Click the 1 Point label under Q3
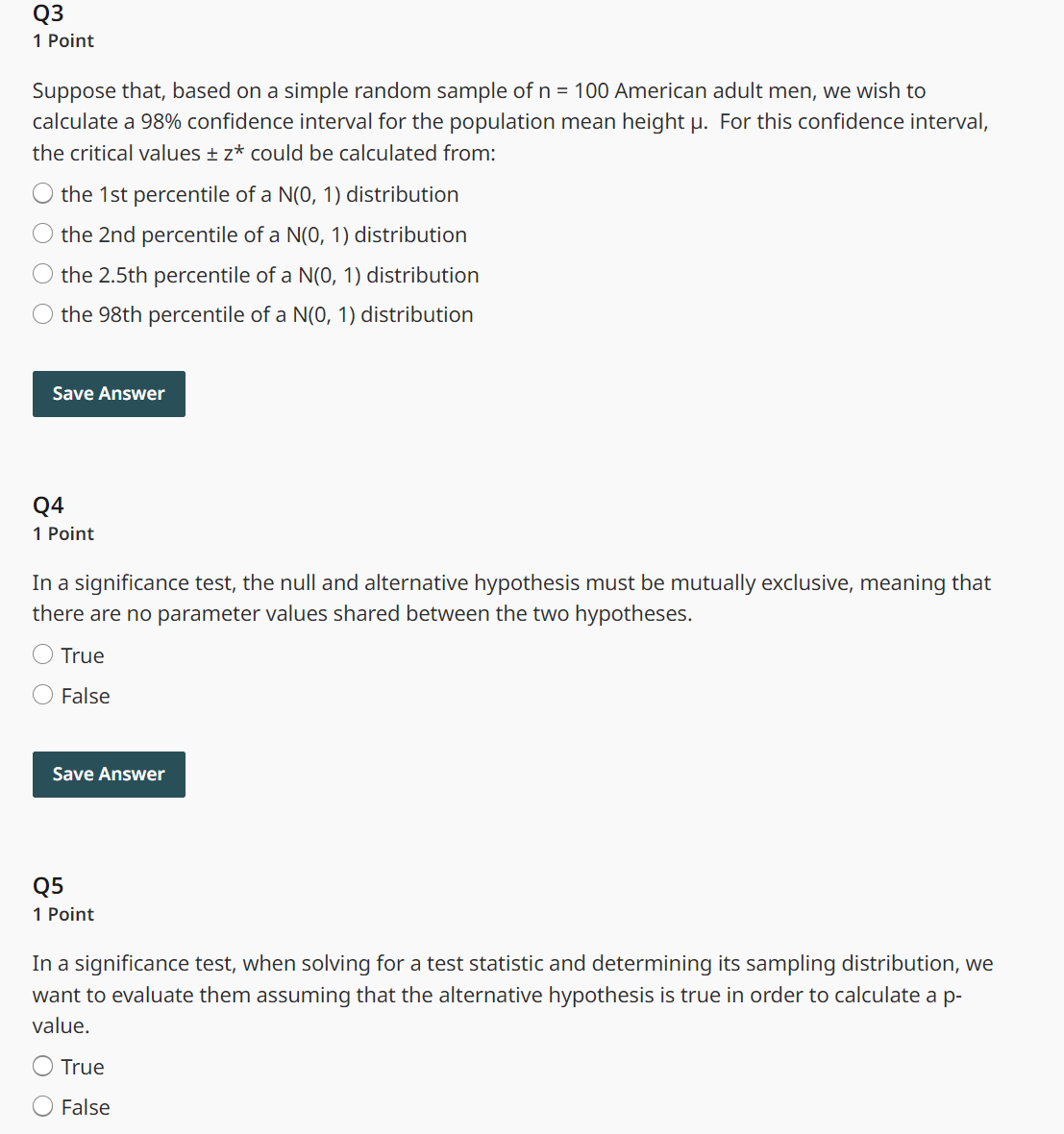This screenshot has width=1064, height=1134. [x=63, y=40]
